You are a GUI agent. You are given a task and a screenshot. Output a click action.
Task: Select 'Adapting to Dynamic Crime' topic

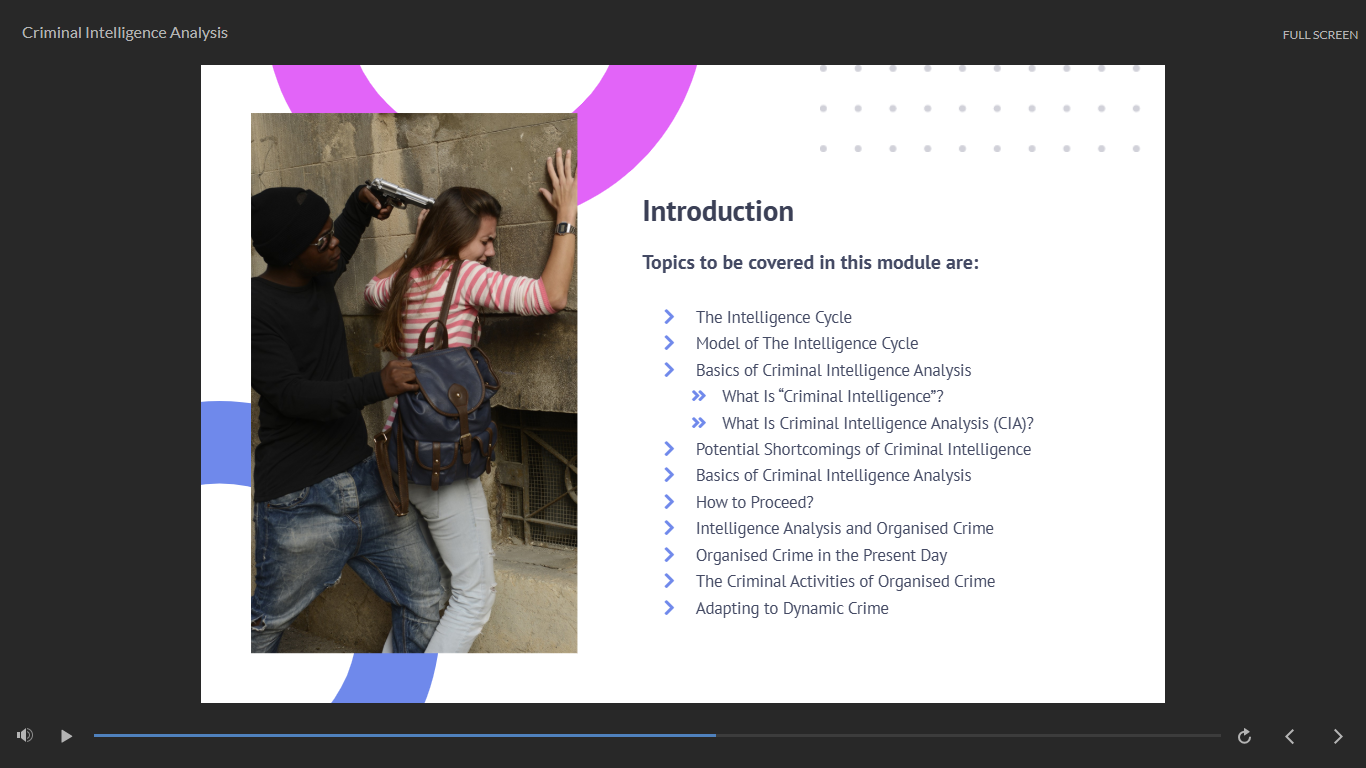coord(792,608)
